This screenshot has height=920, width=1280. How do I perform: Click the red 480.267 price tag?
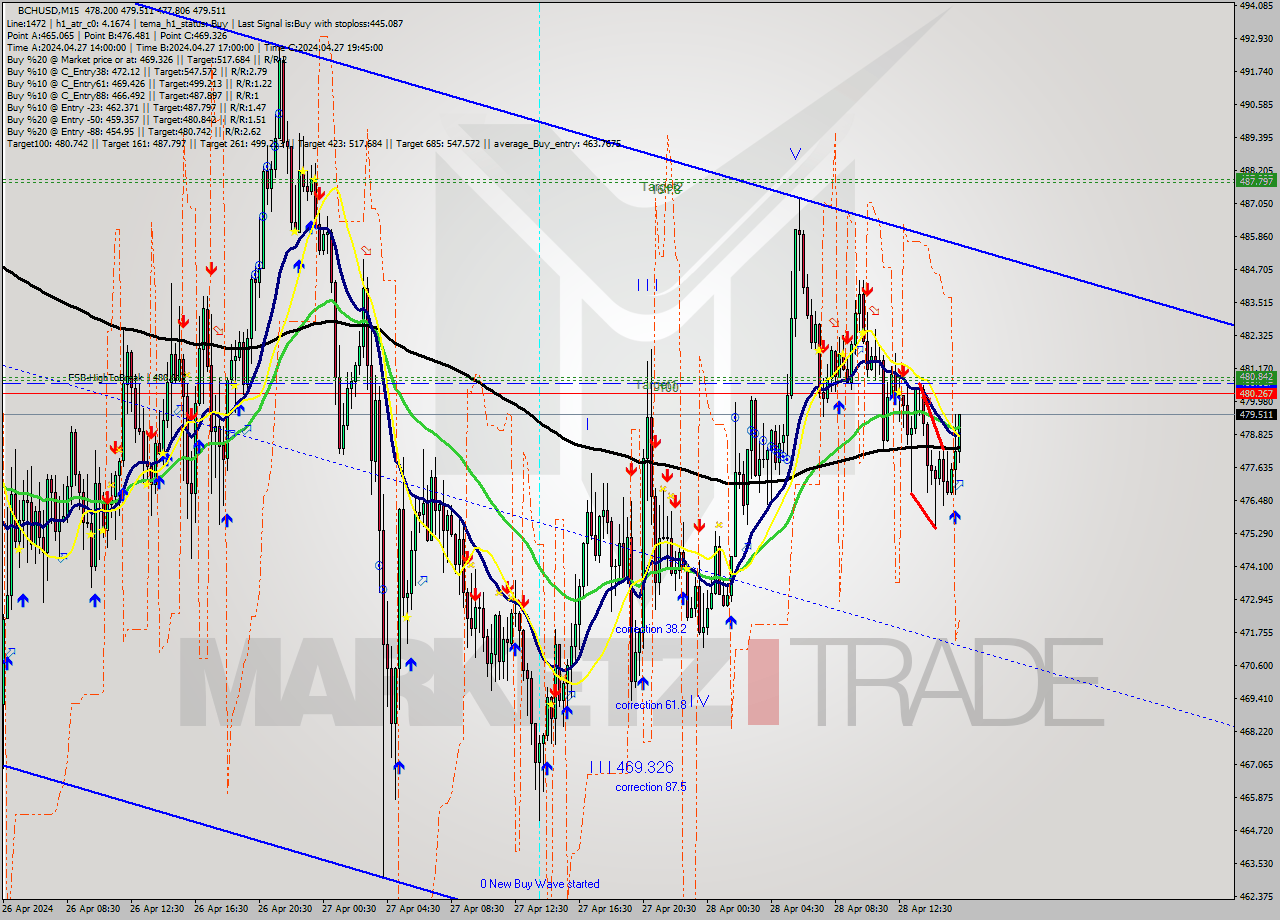click(1256, 393)
